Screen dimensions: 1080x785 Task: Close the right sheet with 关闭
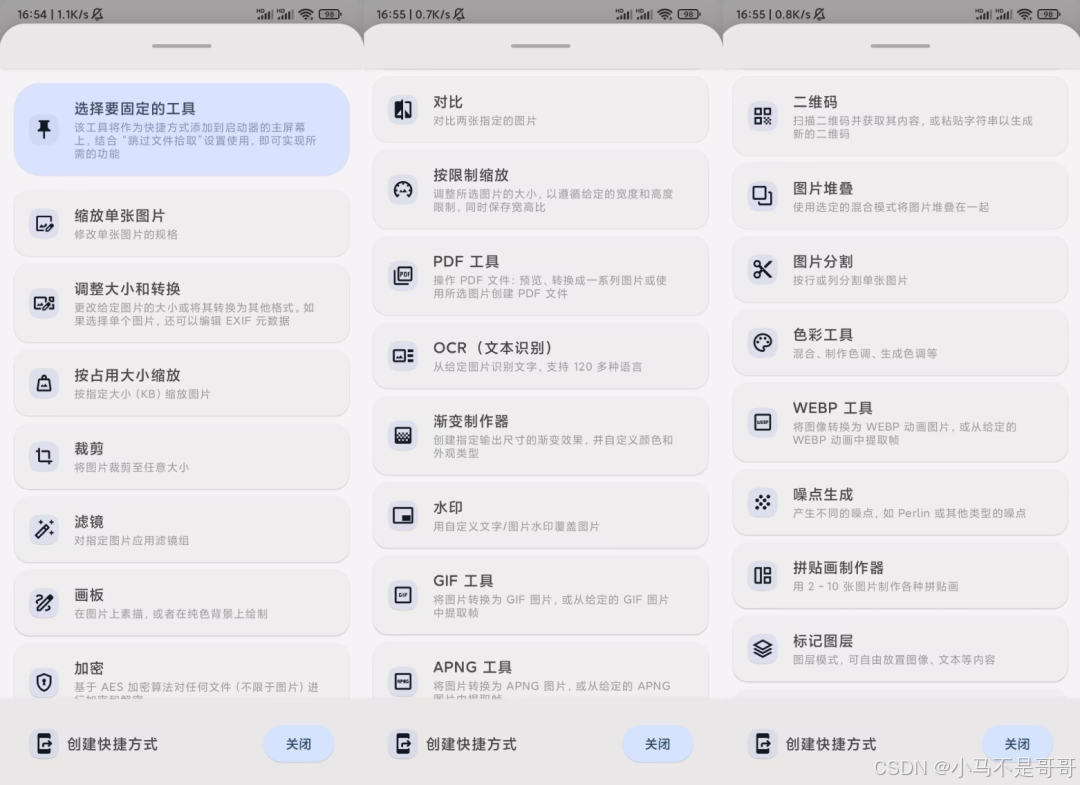click(x=1017, y=744)
